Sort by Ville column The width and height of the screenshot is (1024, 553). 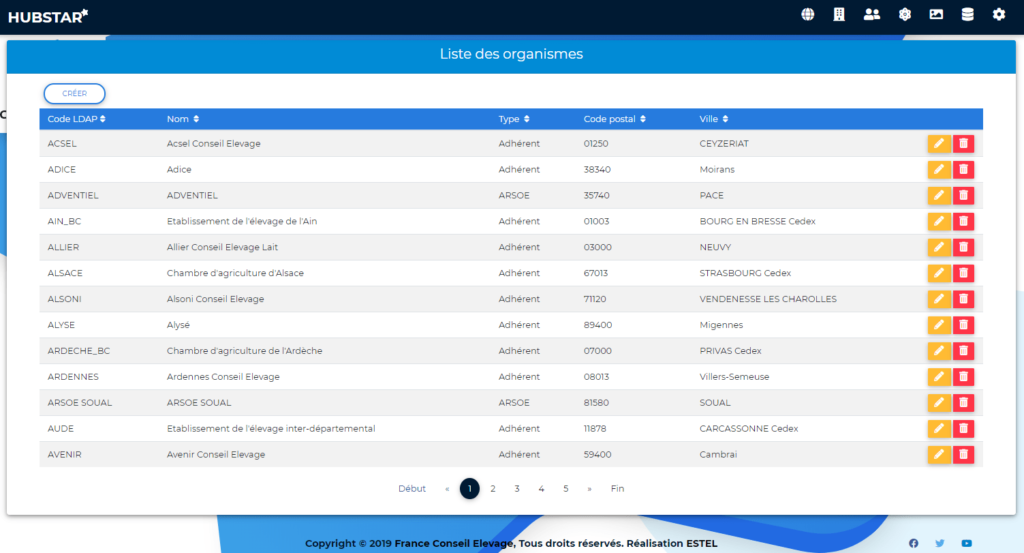click(x=714, y=119)
